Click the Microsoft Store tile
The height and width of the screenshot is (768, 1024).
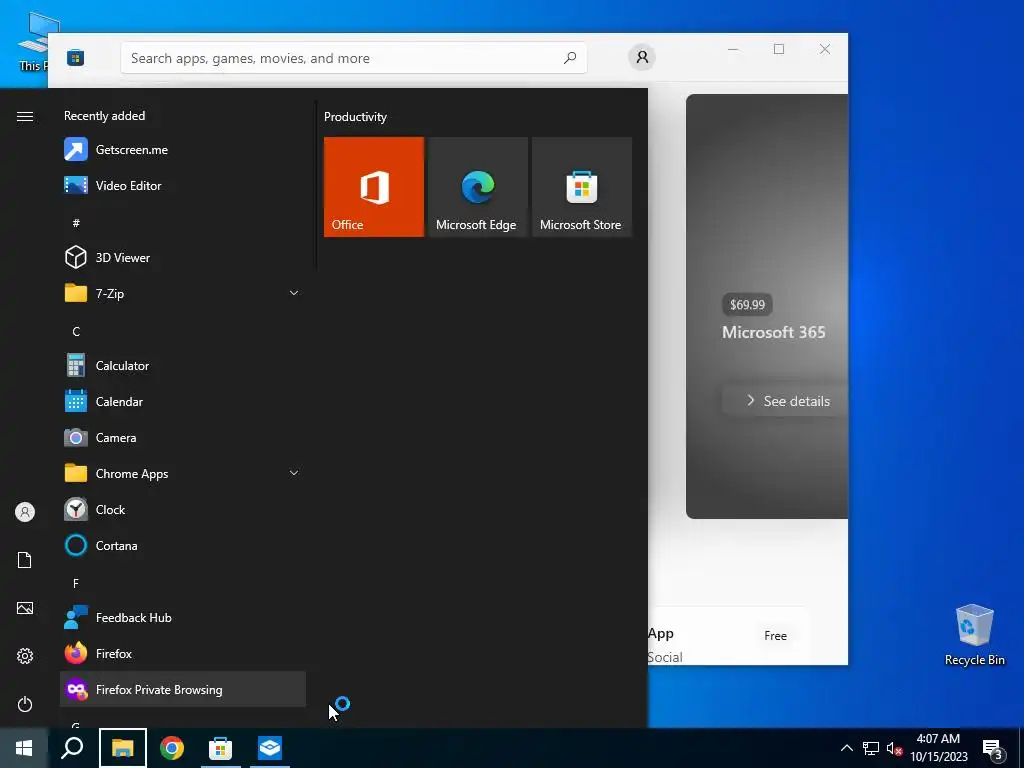click(582, 187)
